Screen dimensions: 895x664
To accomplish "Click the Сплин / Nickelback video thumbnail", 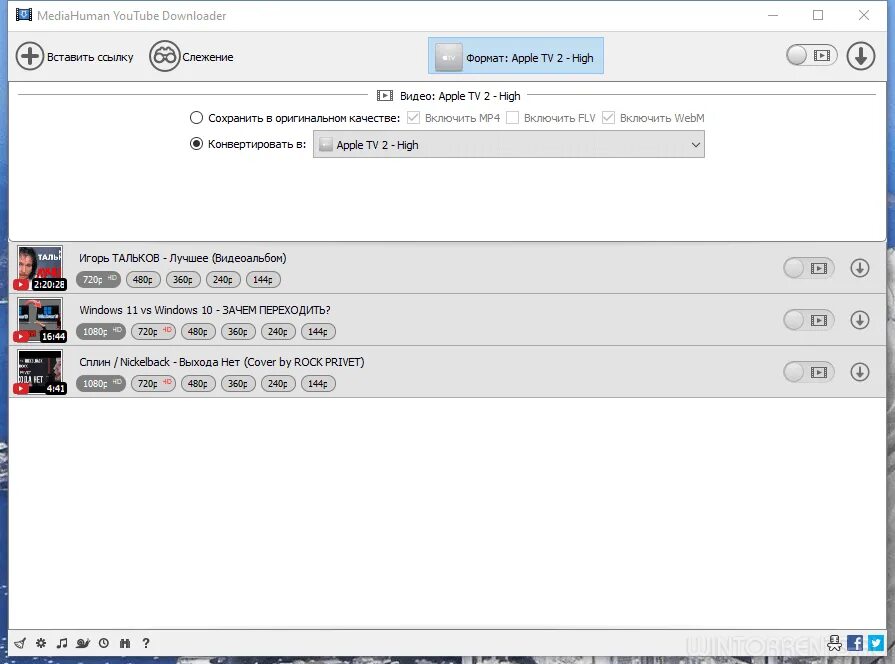I will click(x=39, y=372).
